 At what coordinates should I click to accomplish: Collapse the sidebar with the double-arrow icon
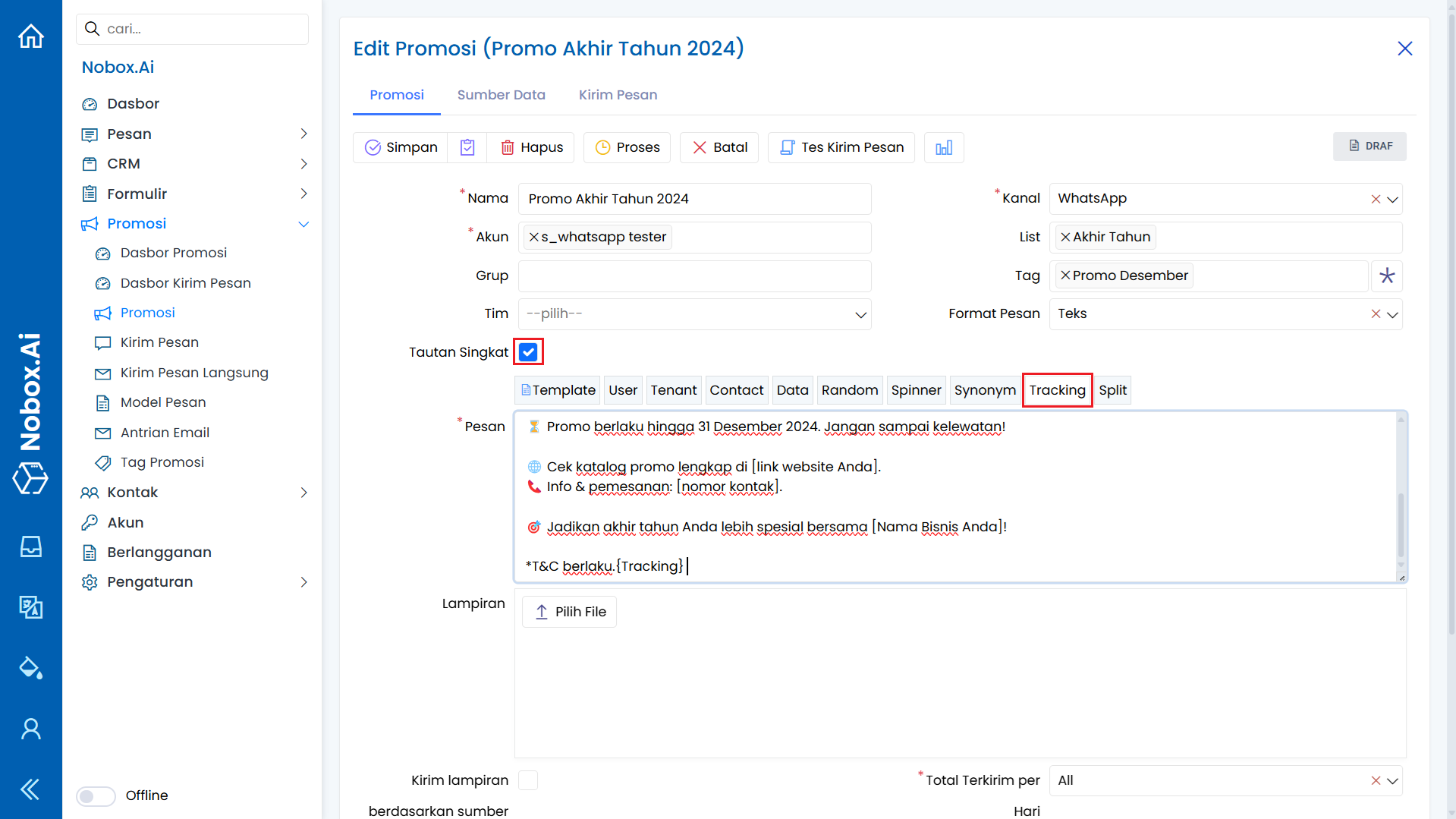pos(31,789)
